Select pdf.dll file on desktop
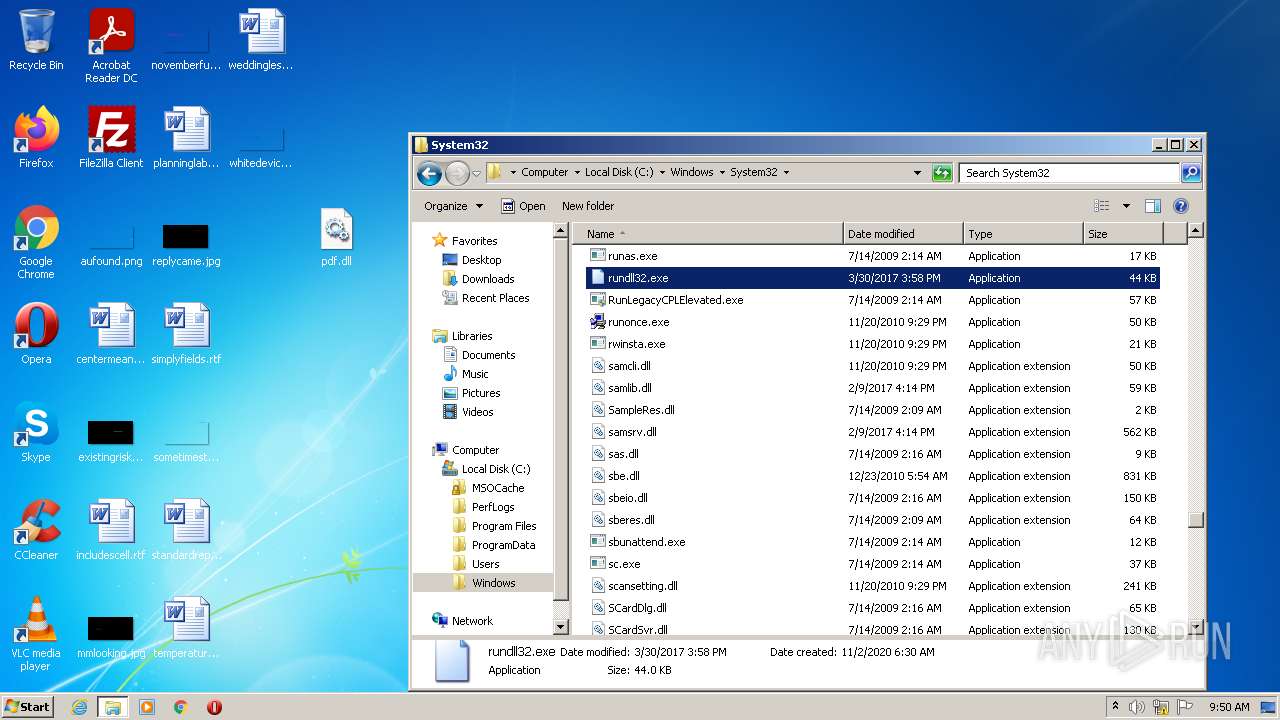This screenshot has height=720, width=1280. coord(336,237)
